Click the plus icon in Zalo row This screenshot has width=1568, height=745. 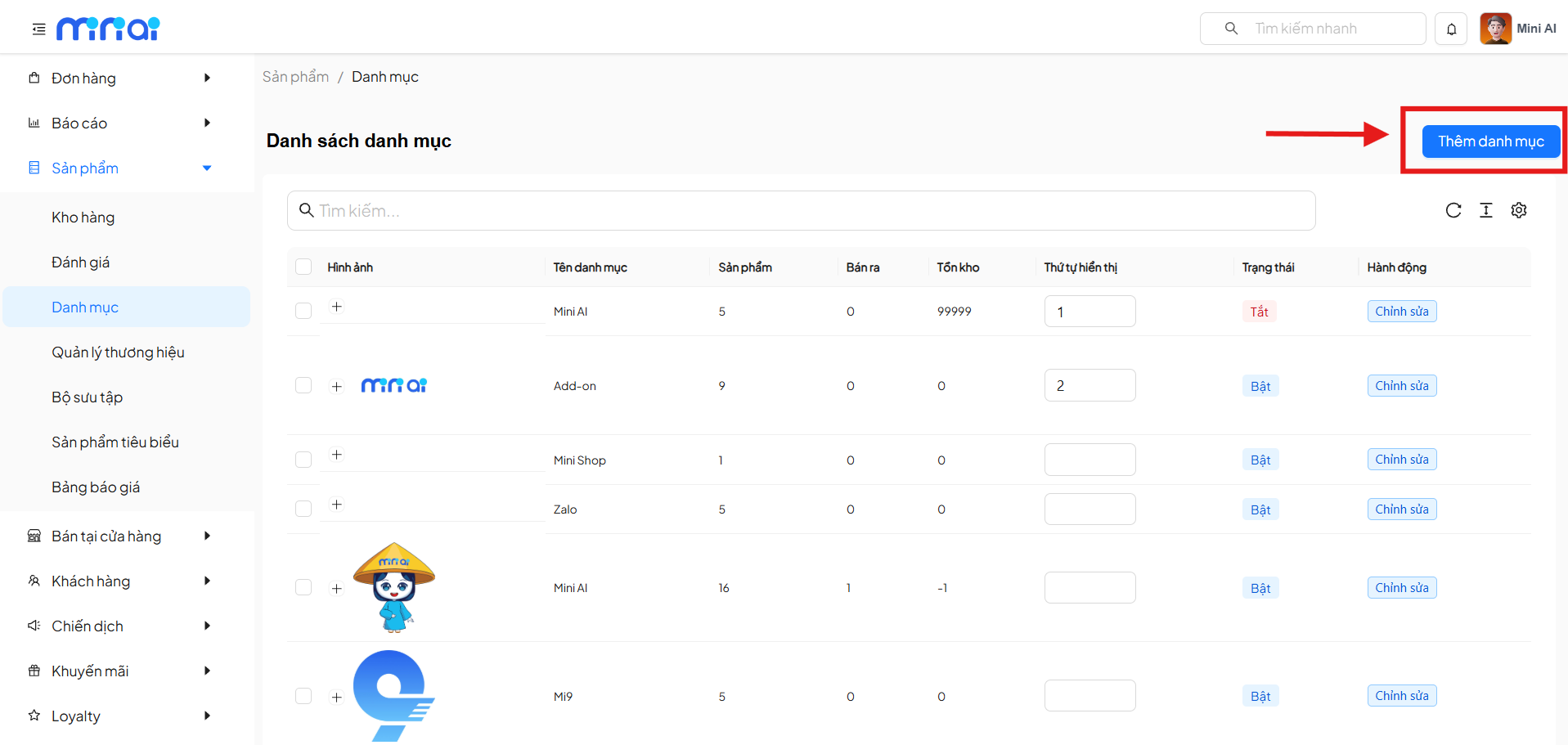[x=336, y=505]
